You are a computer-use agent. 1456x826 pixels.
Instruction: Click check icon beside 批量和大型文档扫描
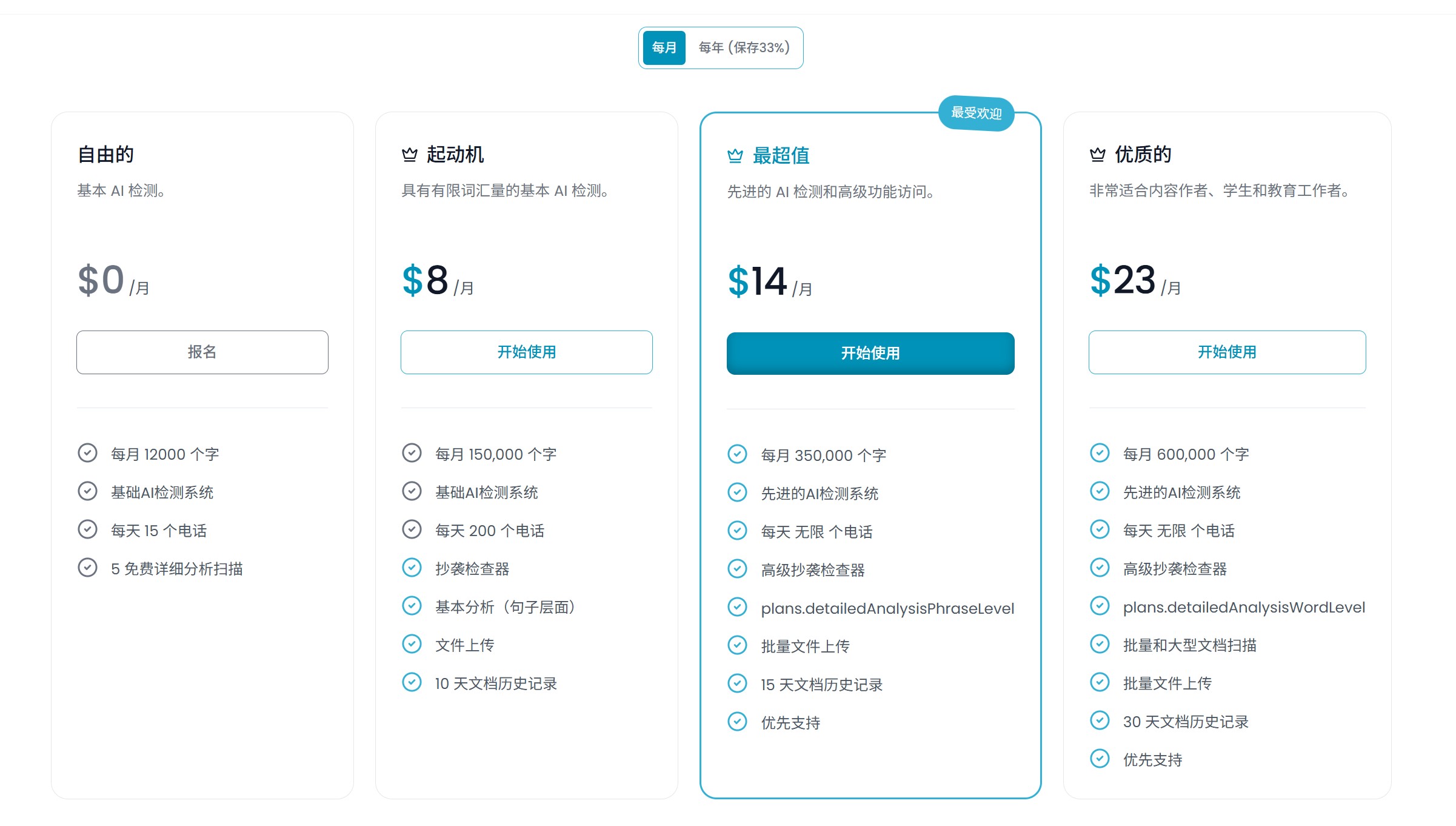(x=1100, y=644)
